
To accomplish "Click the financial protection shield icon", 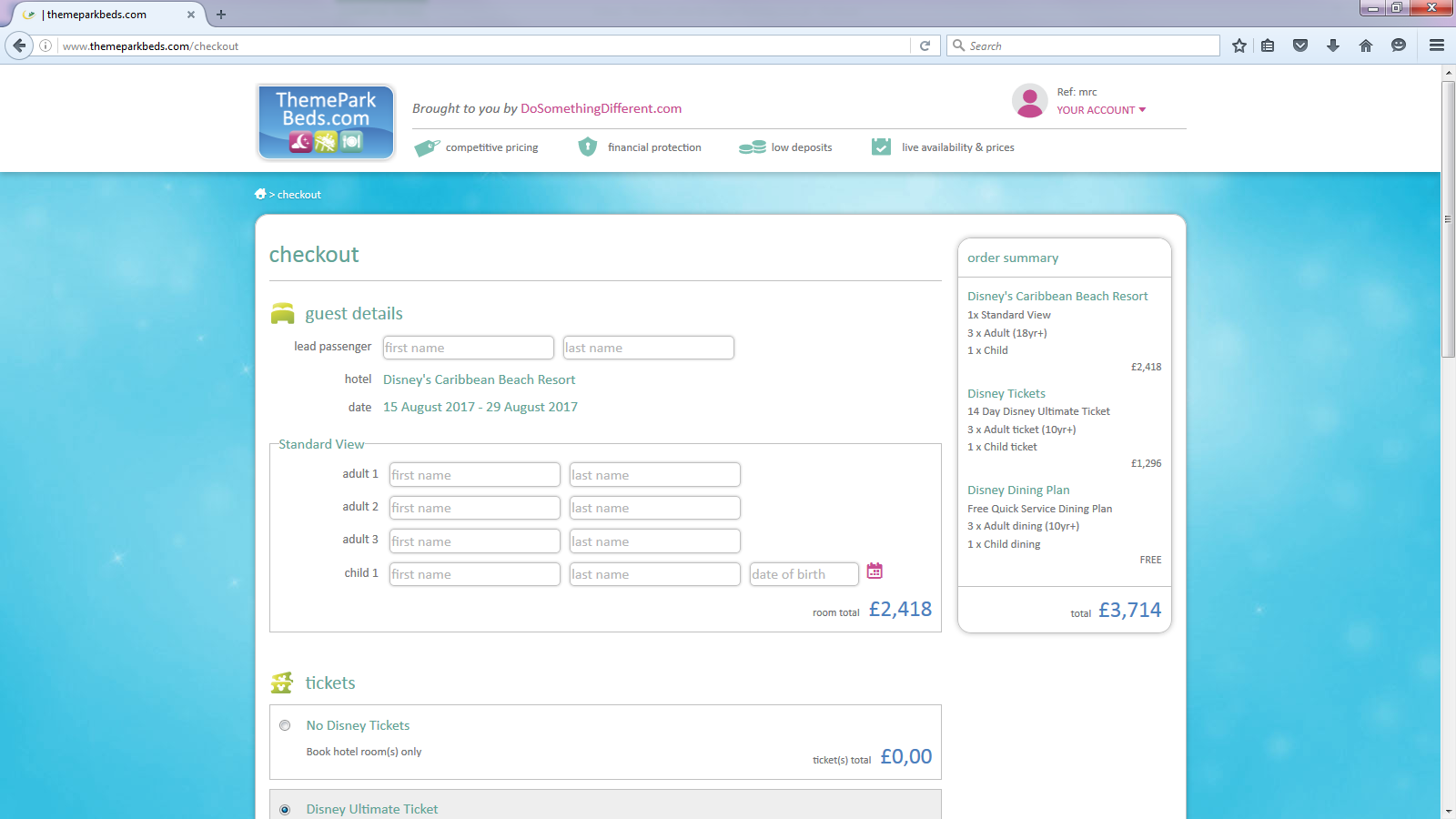I will (x=588, y=147).
